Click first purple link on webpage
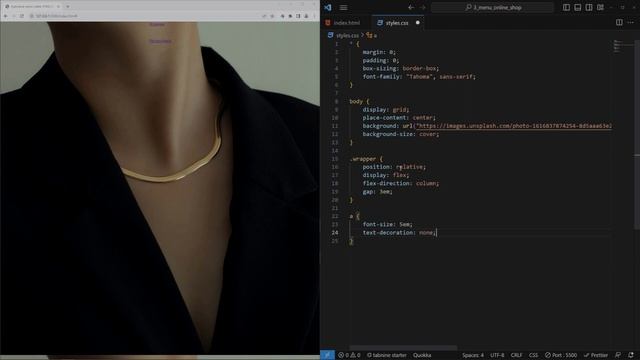 (x=157, y=24)
